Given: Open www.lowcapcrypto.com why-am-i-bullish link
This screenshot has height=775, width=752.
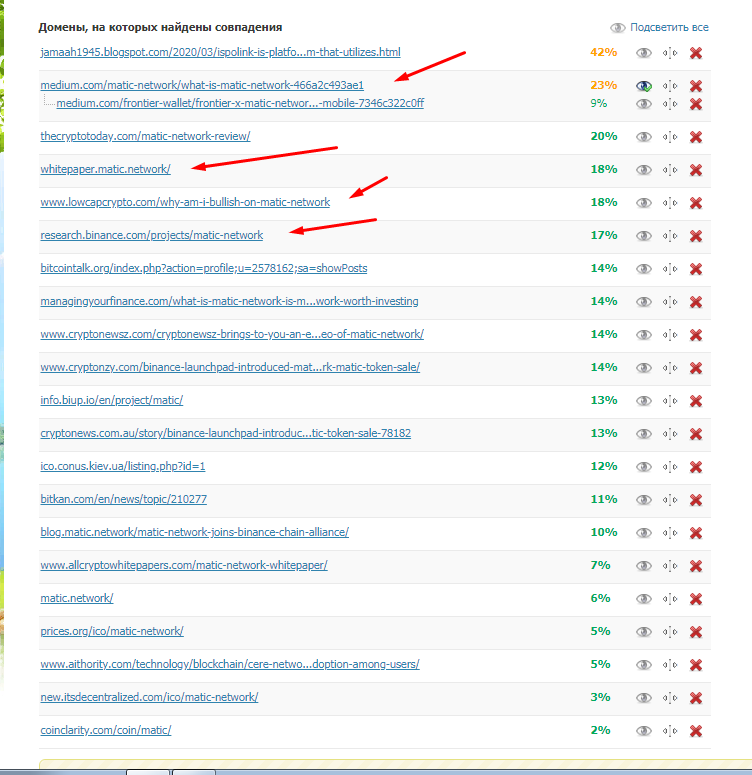Looking at the screenshot, I should (185, 202).
